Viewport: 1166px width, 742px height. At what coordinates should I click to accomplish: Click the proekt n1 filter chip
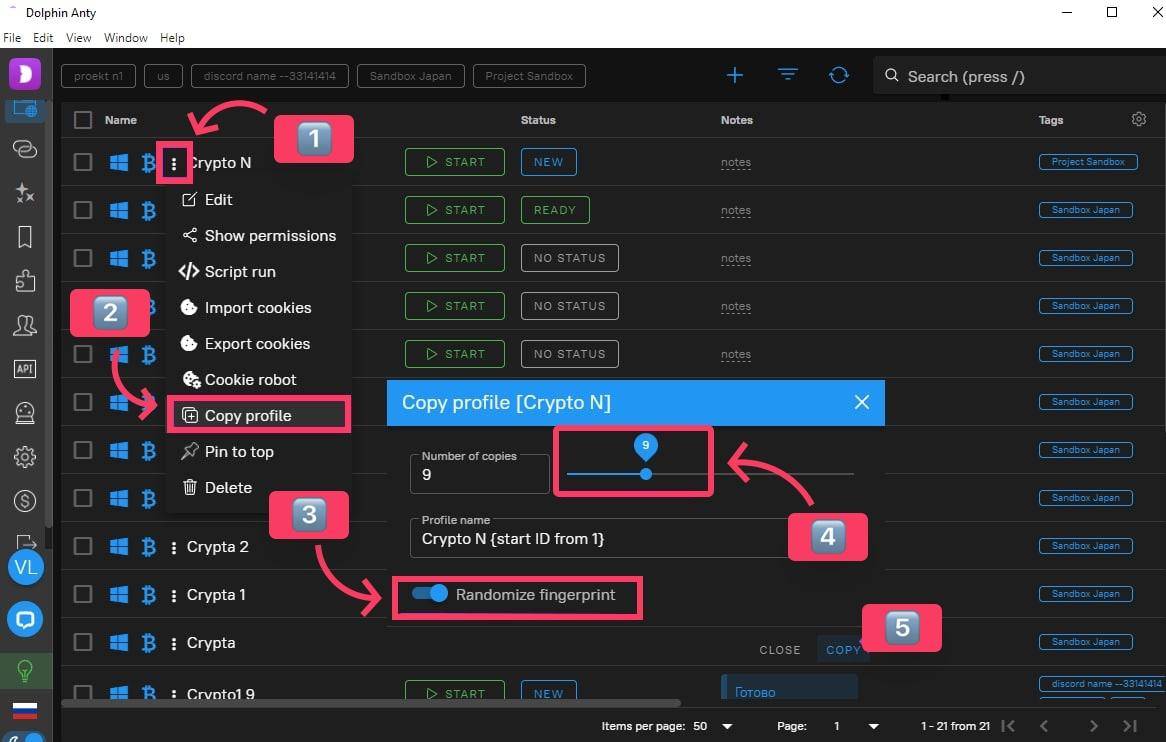click(x=98, y=76)
